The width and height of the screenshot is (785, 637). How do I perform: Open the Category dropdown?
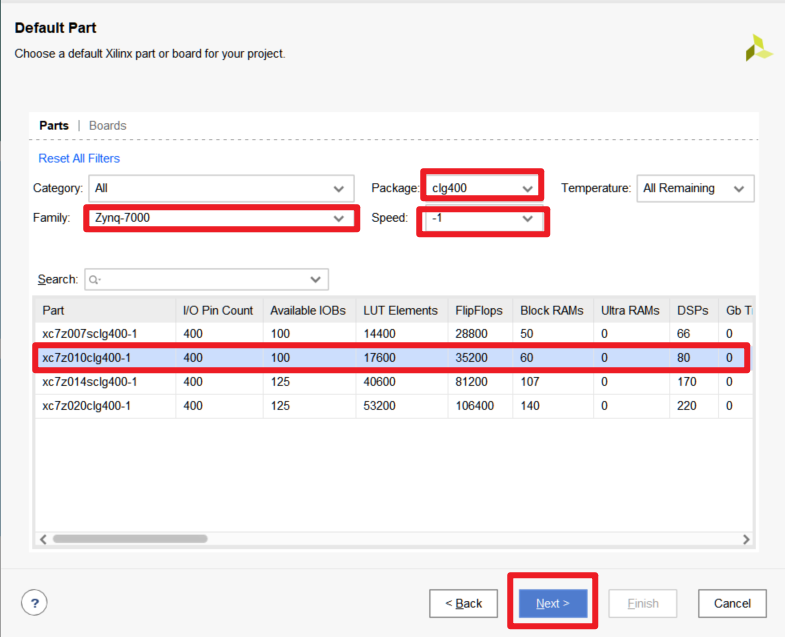tap(221, 188)
